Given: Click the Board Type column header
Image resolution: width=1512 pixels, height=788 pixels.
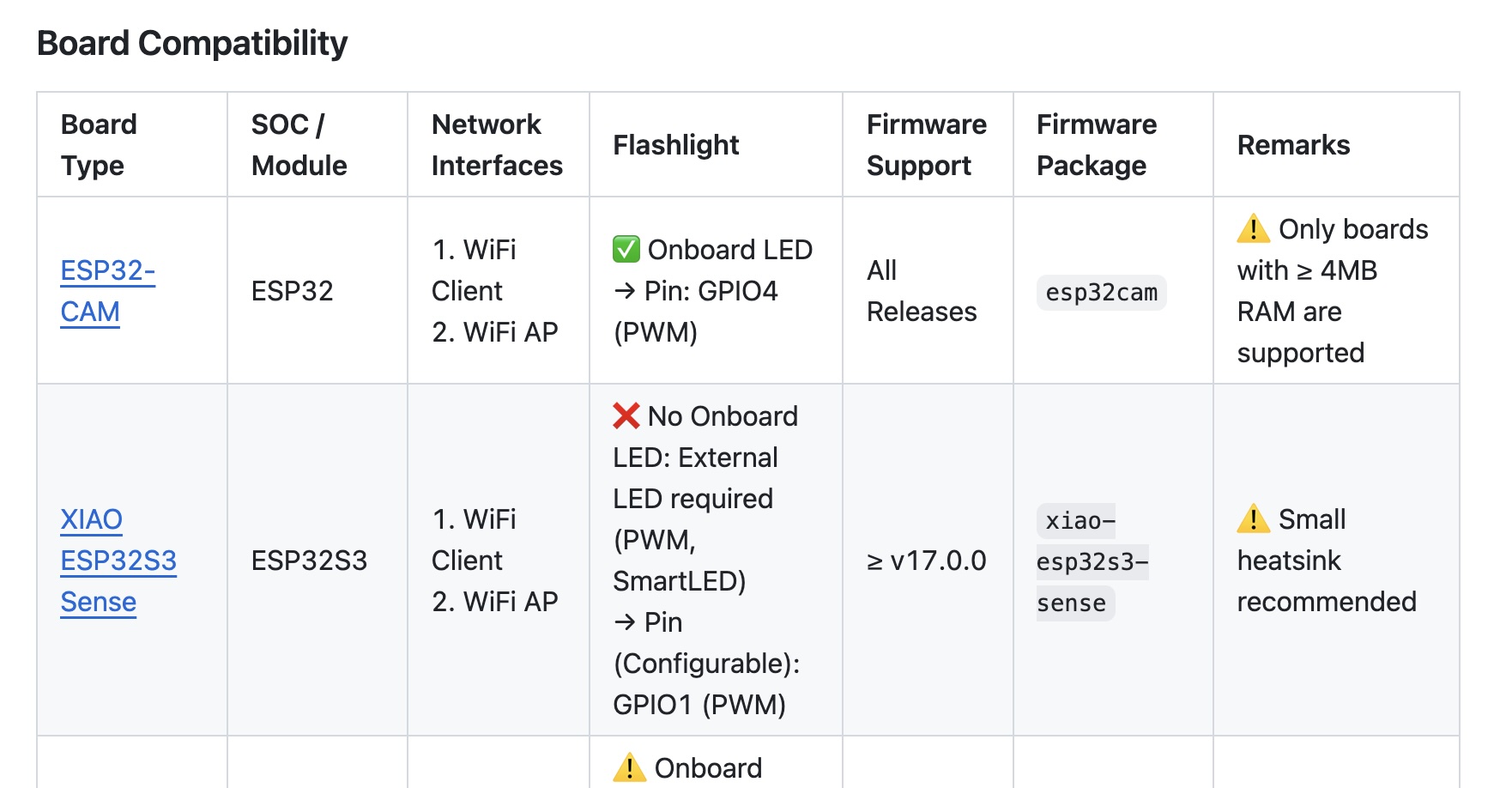Looking at the screenshot, I should (x=98, y=145).
